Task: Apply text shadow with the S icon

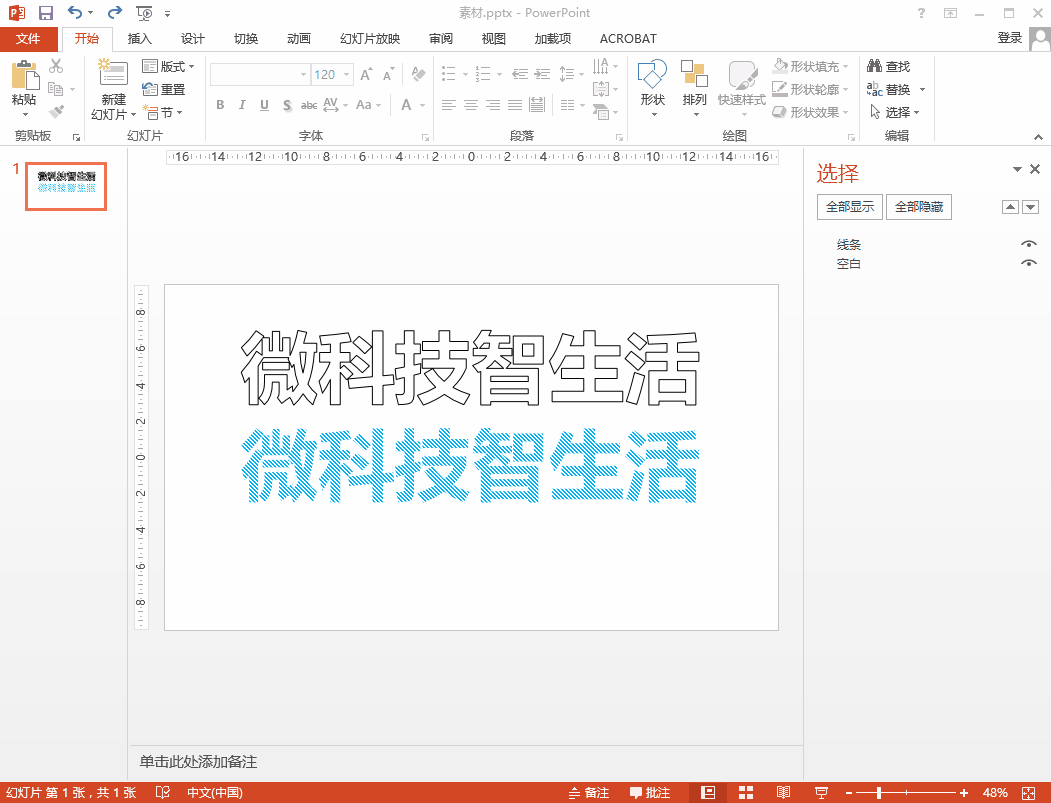Action: 287,105
